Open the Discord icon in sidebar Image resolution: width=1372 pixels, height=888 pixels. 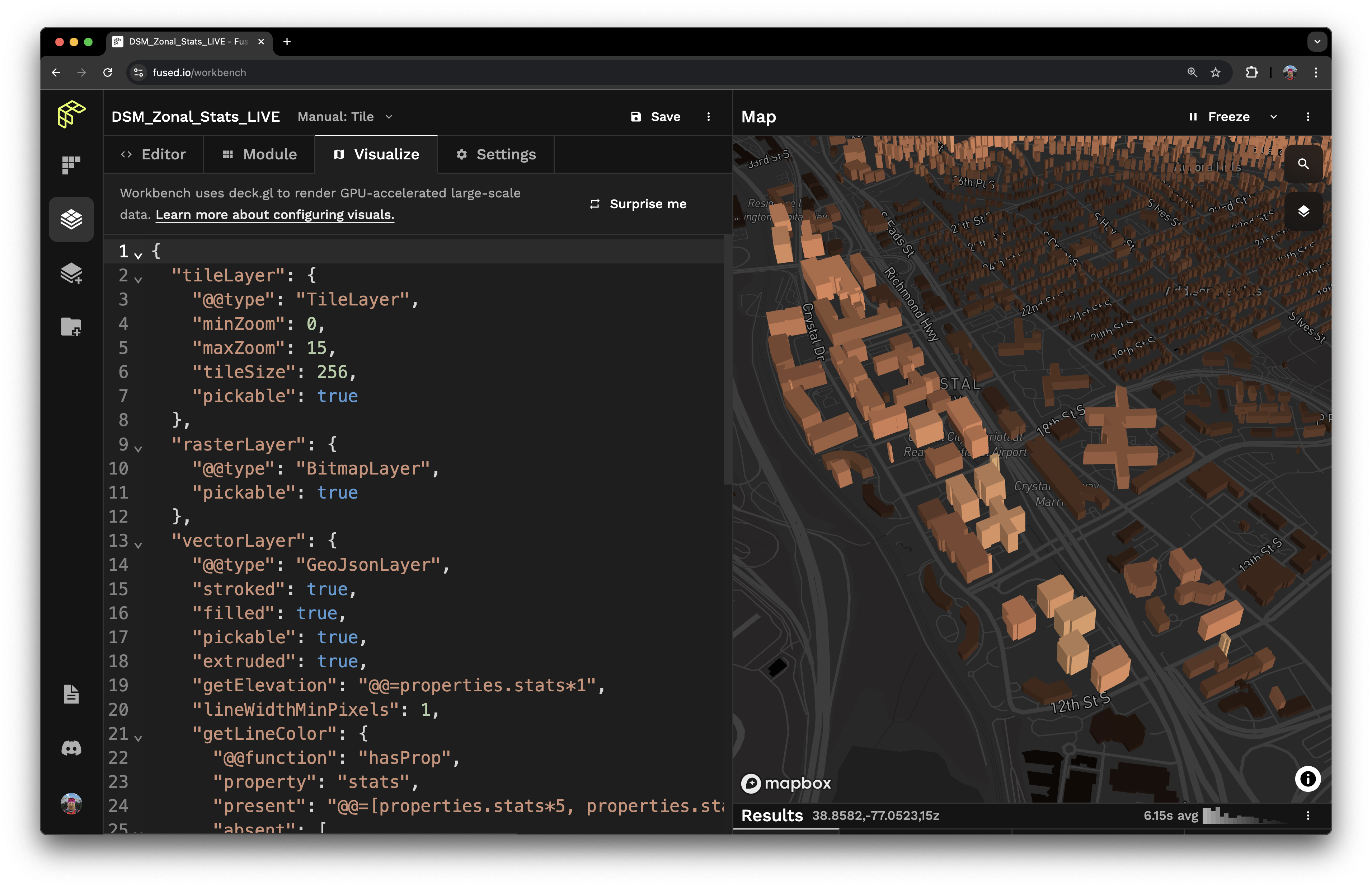click(71, 748)
